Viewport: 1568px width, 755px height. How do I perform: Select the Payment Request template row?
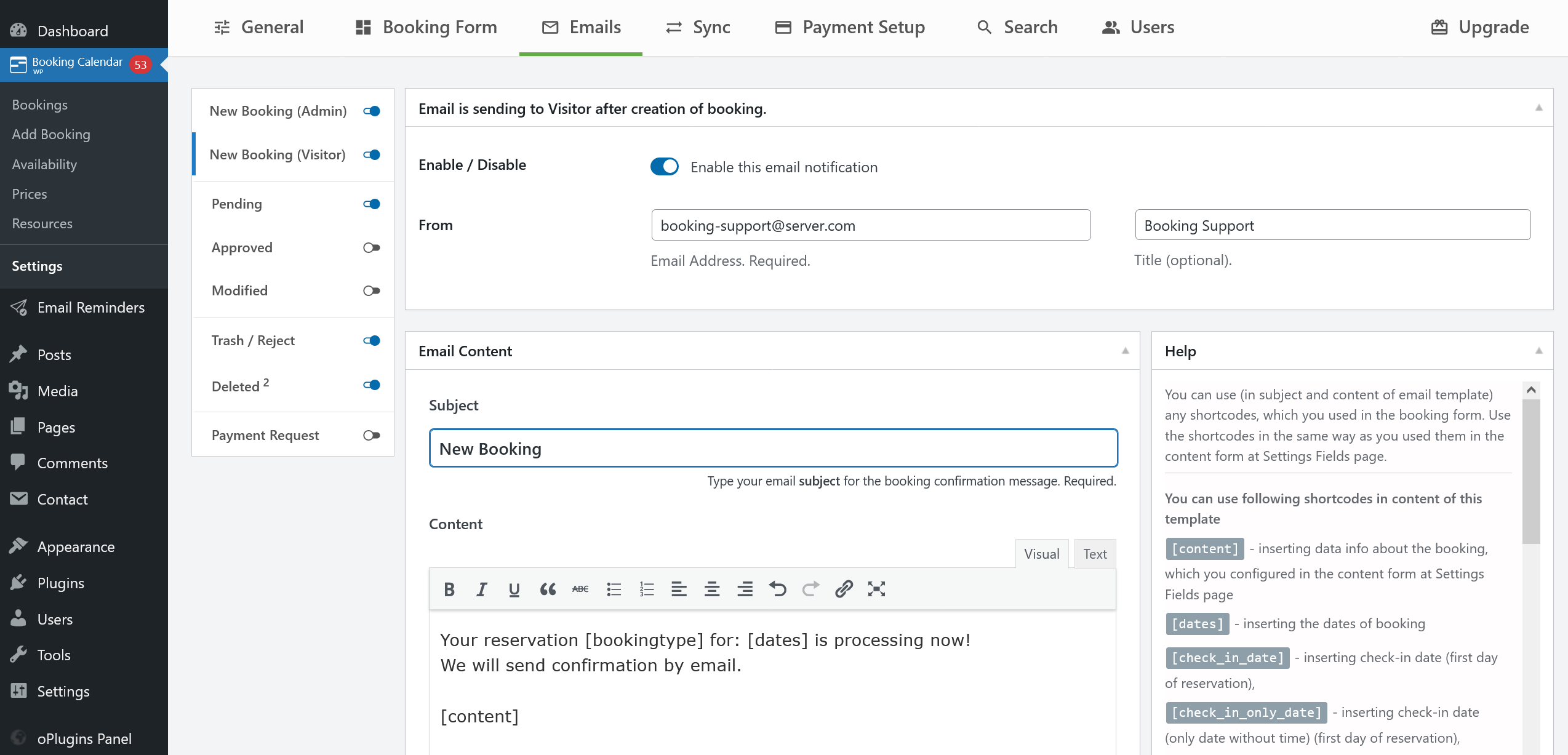[x=293, y=435]
